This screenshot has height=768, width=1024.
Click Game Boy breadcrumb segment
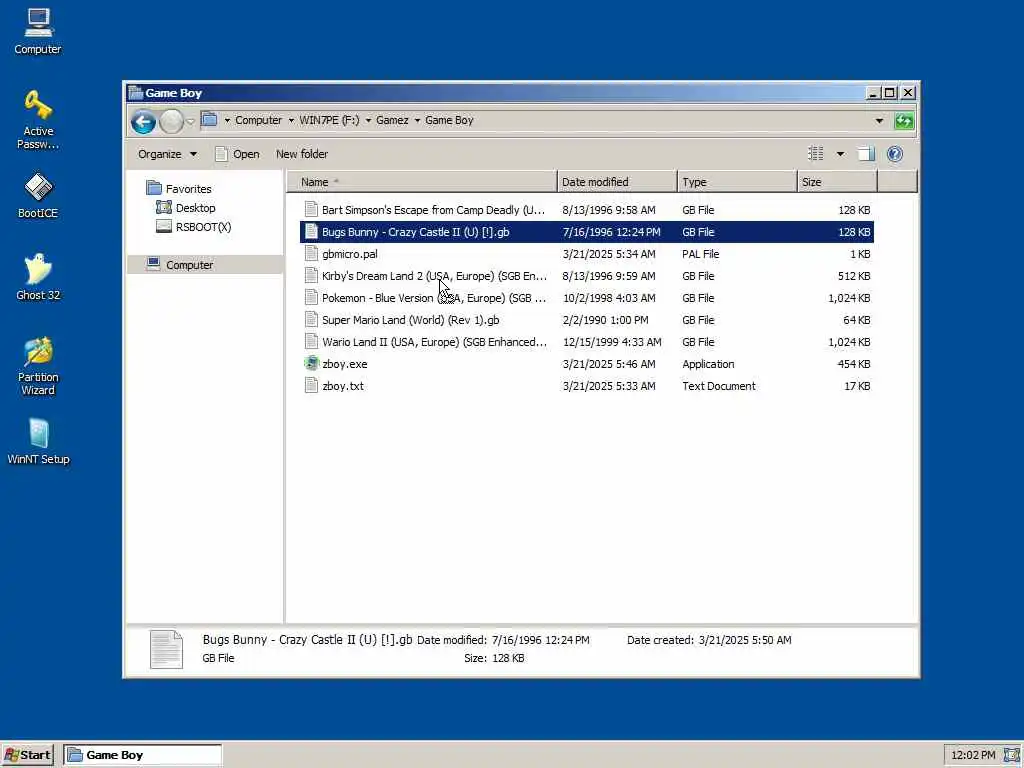(449, 120)
